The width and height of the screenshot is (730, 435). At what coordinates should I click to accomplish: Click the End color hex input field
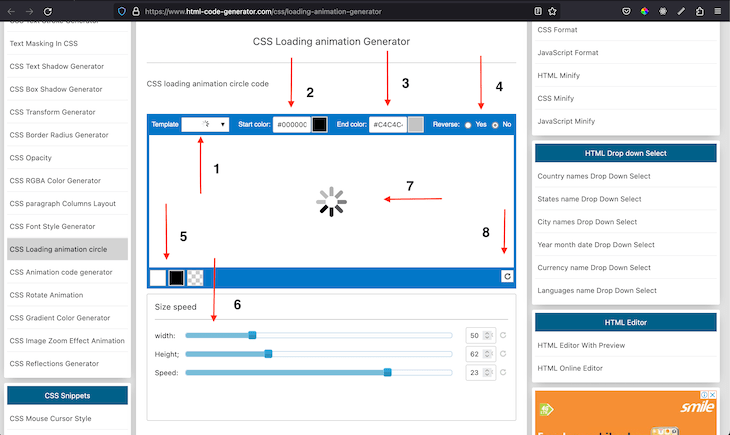click(x=387, y=124)
